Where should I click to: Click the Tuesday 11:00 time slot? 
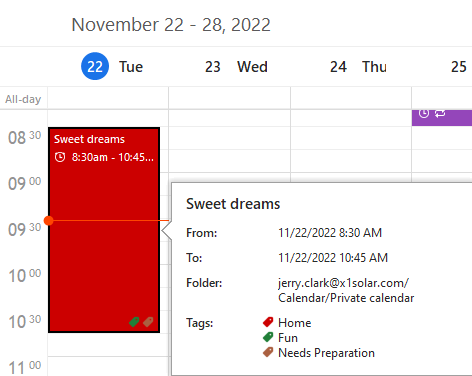[108, 366]
